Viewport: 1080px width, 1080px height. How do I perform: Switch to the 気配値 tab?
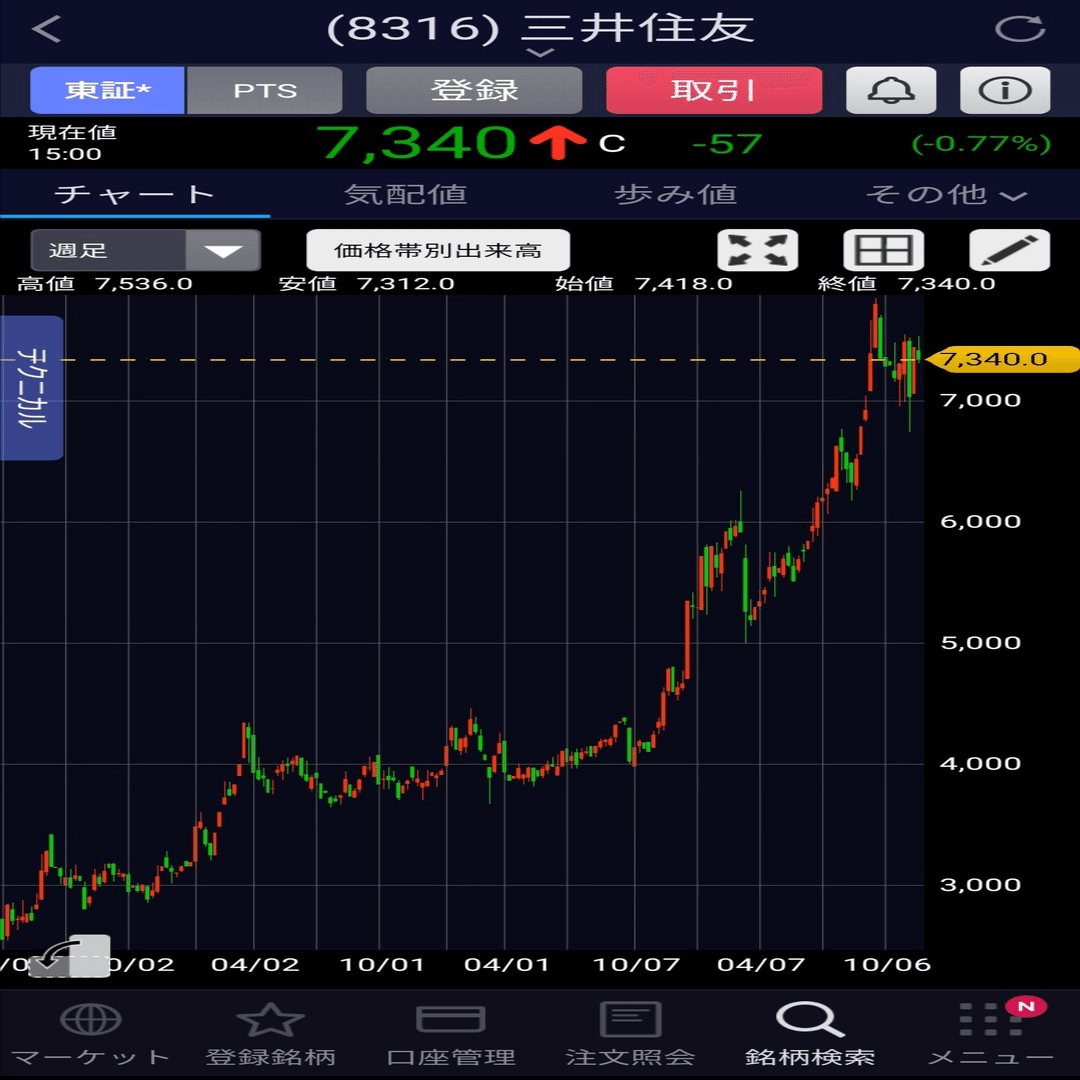(x=406, y=195)
